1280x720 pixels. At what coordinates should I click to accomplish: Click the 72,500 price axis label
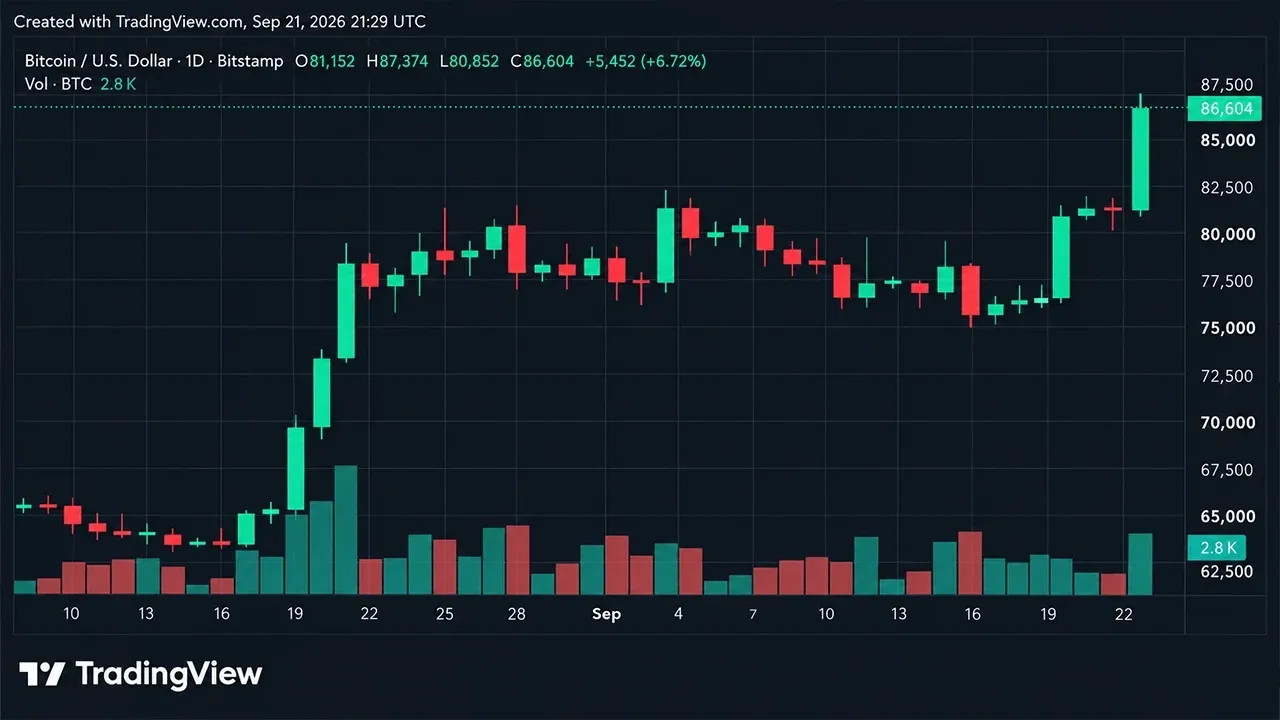click(x=1226, y=375)
